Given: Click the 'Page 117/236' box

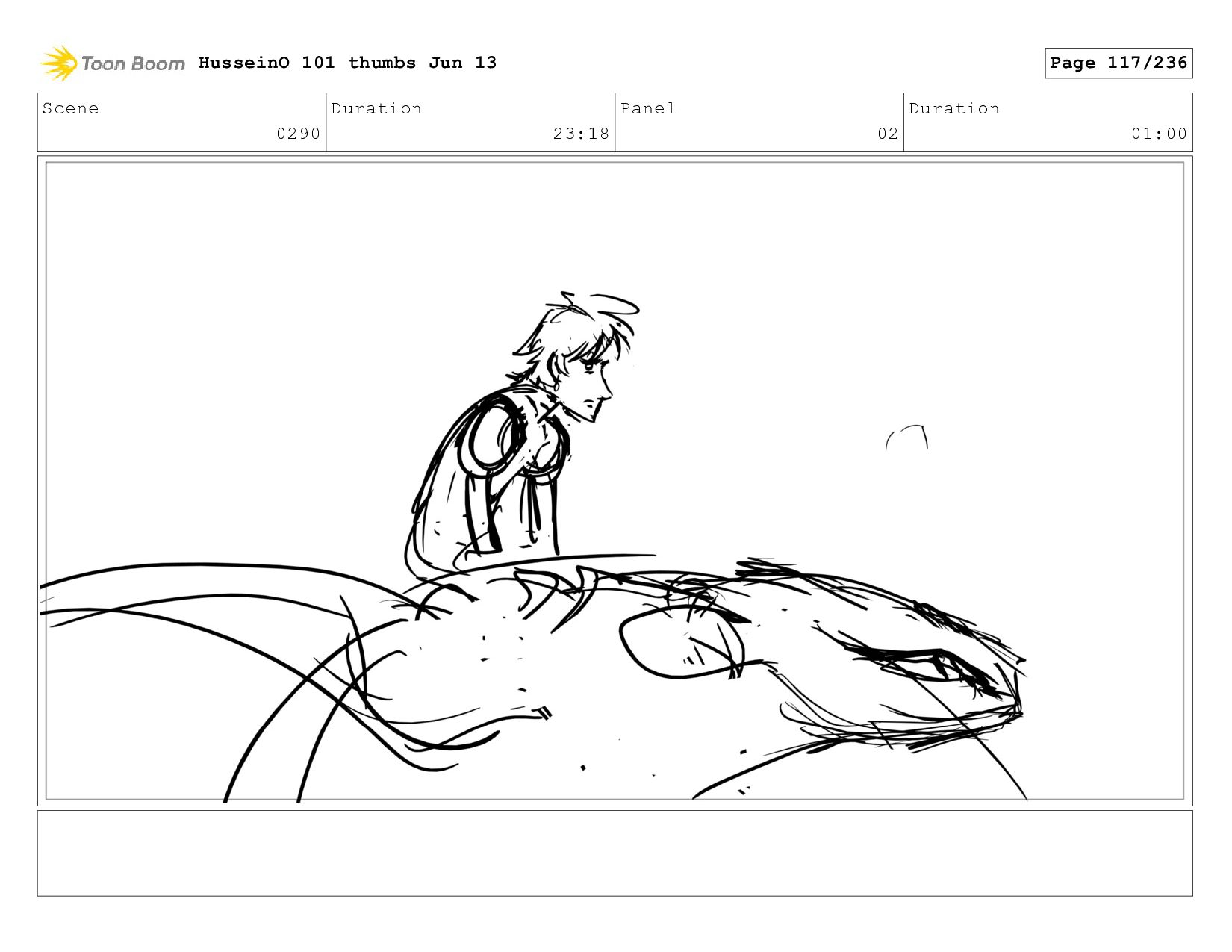Looking at the screenshot, I should (1119, 63).
